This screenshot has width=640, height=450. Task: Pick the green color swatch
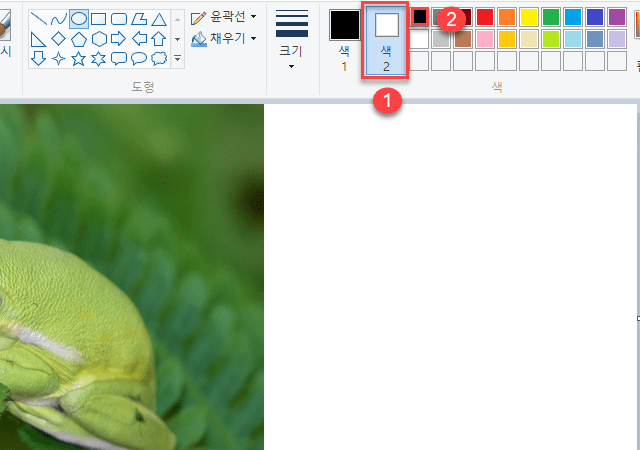pos(551,17)
